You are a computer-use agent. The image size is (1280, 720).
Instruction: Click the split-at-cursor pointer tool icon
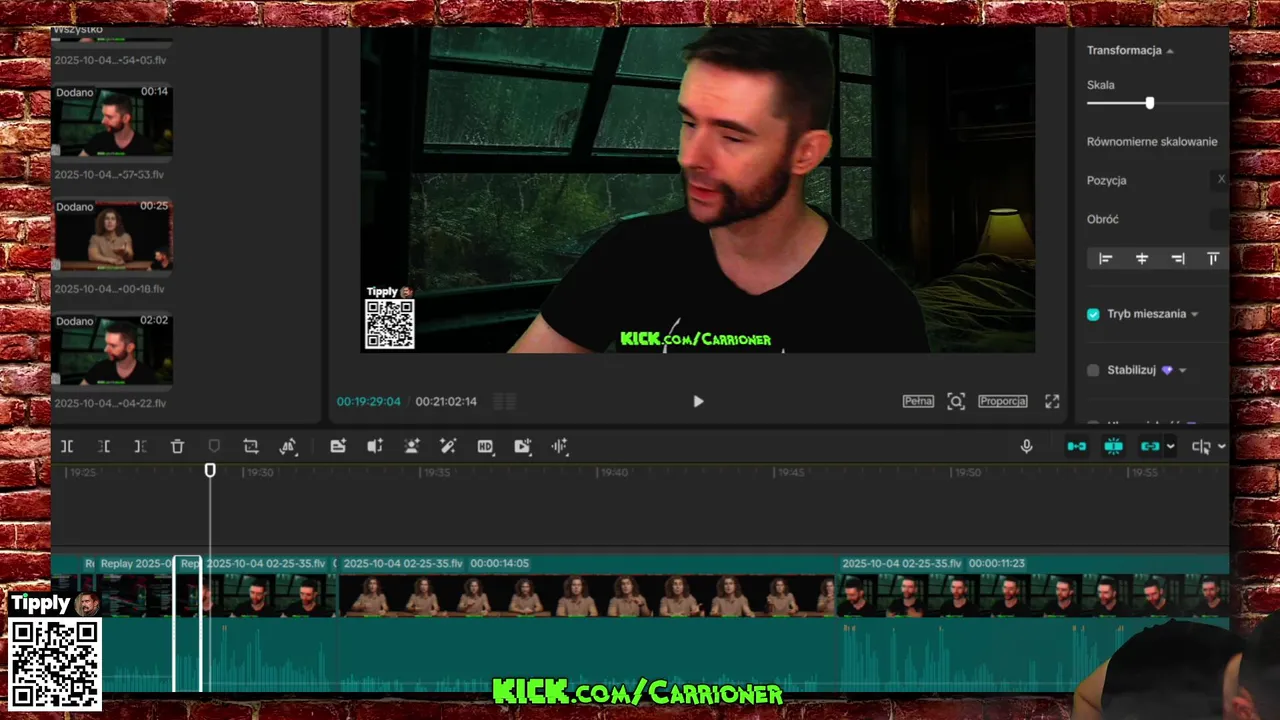point(1201,447)
